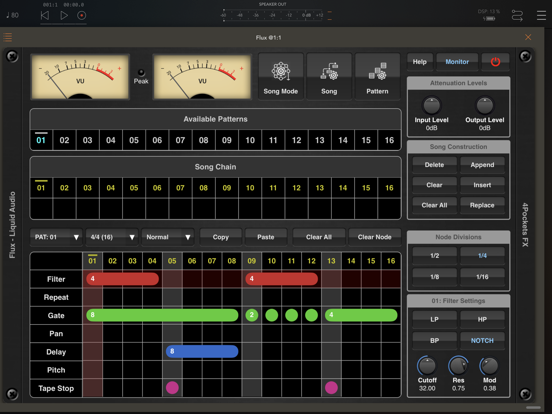Select the red Filter node at step 01

(x=123, y=279)
